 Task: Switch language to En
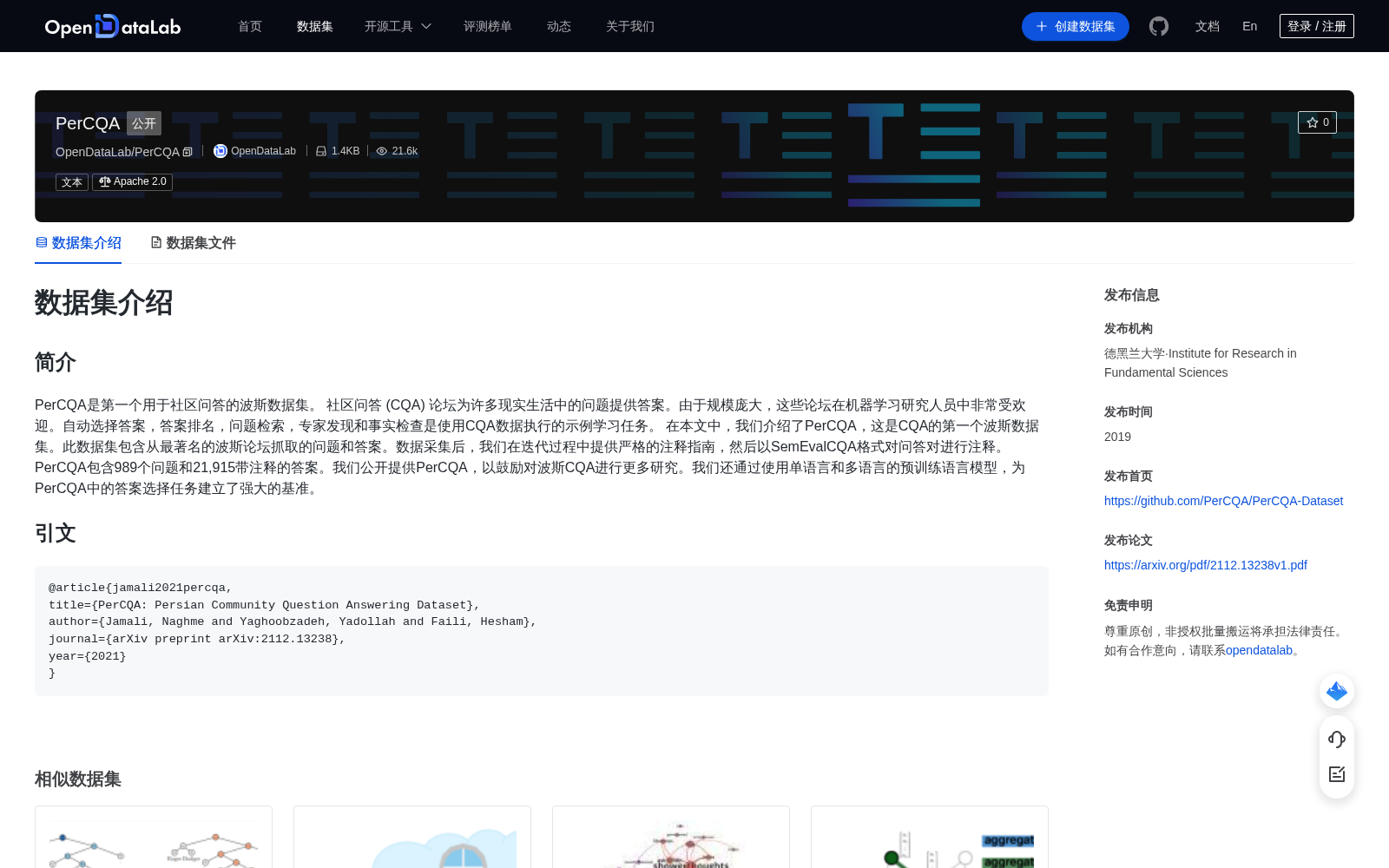click(x=1250, y=26)
